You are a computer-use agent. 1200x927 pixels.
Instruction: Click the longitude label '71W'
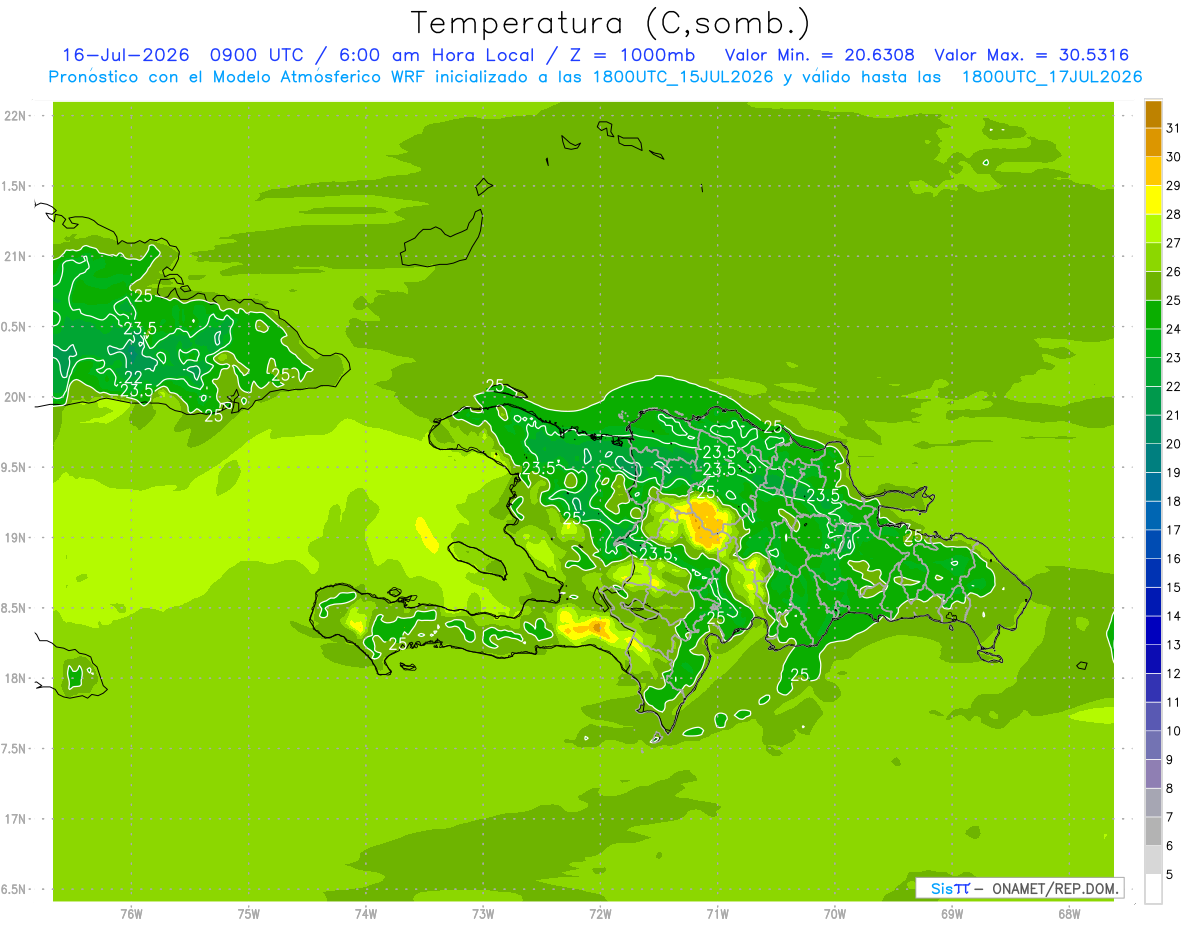click(x=717, y=914)
